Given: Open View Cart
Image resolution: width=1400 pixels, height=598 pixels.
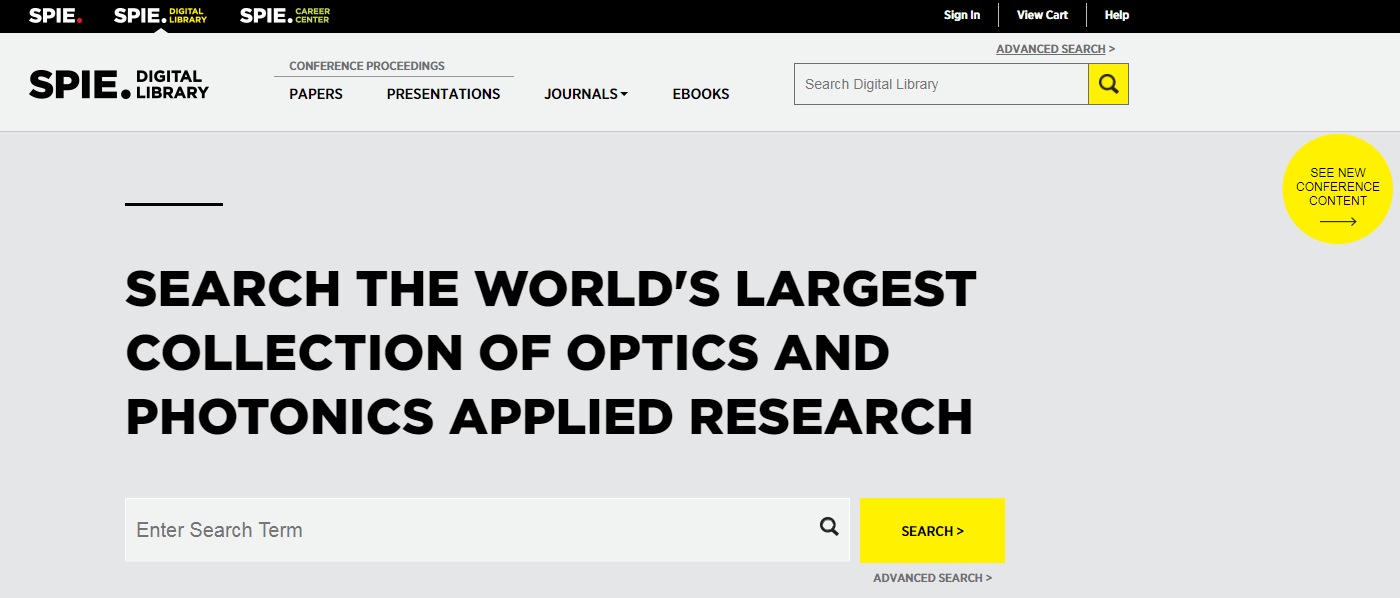Looking at the screenshot, I should click(x=1042, y=15).
